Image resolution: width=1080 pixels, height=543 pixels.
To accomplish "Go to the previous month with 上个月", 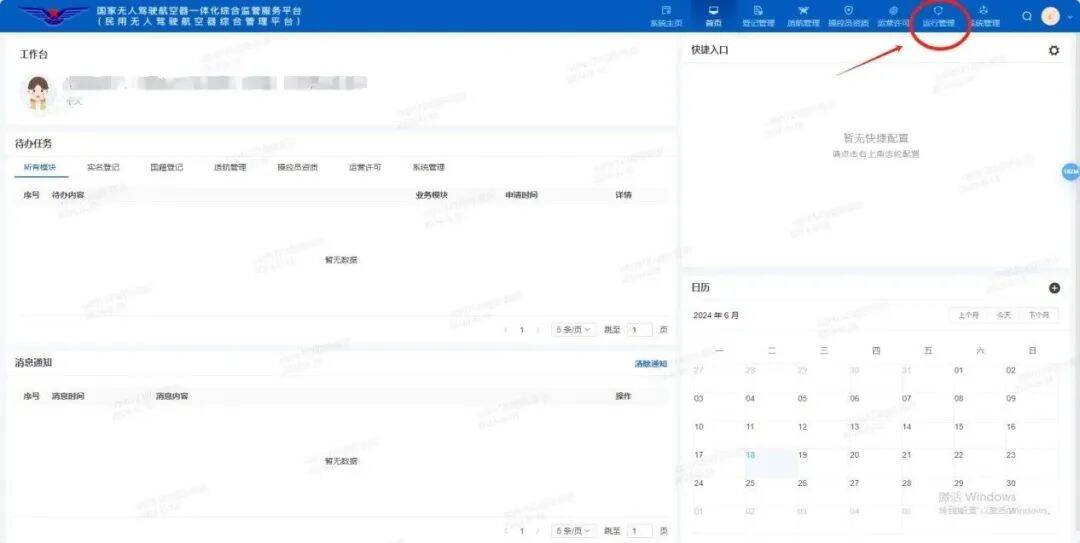I will [968, 315].
